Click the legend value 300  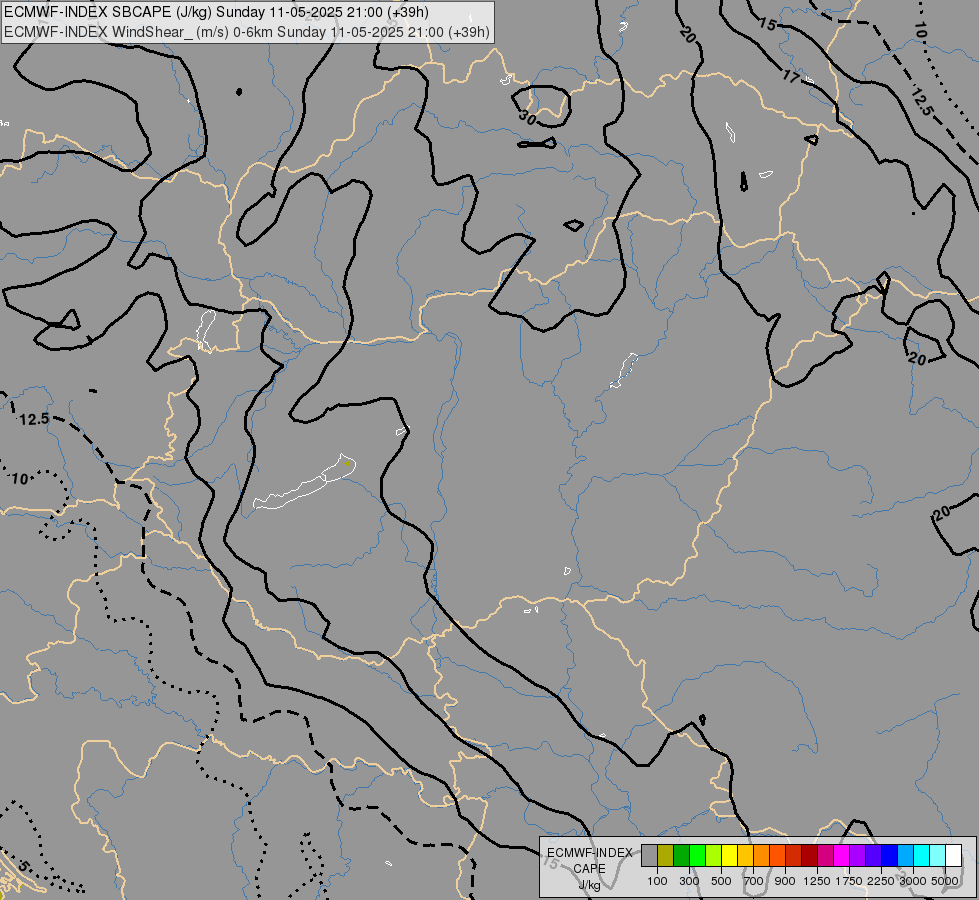(x=689, y=881)
